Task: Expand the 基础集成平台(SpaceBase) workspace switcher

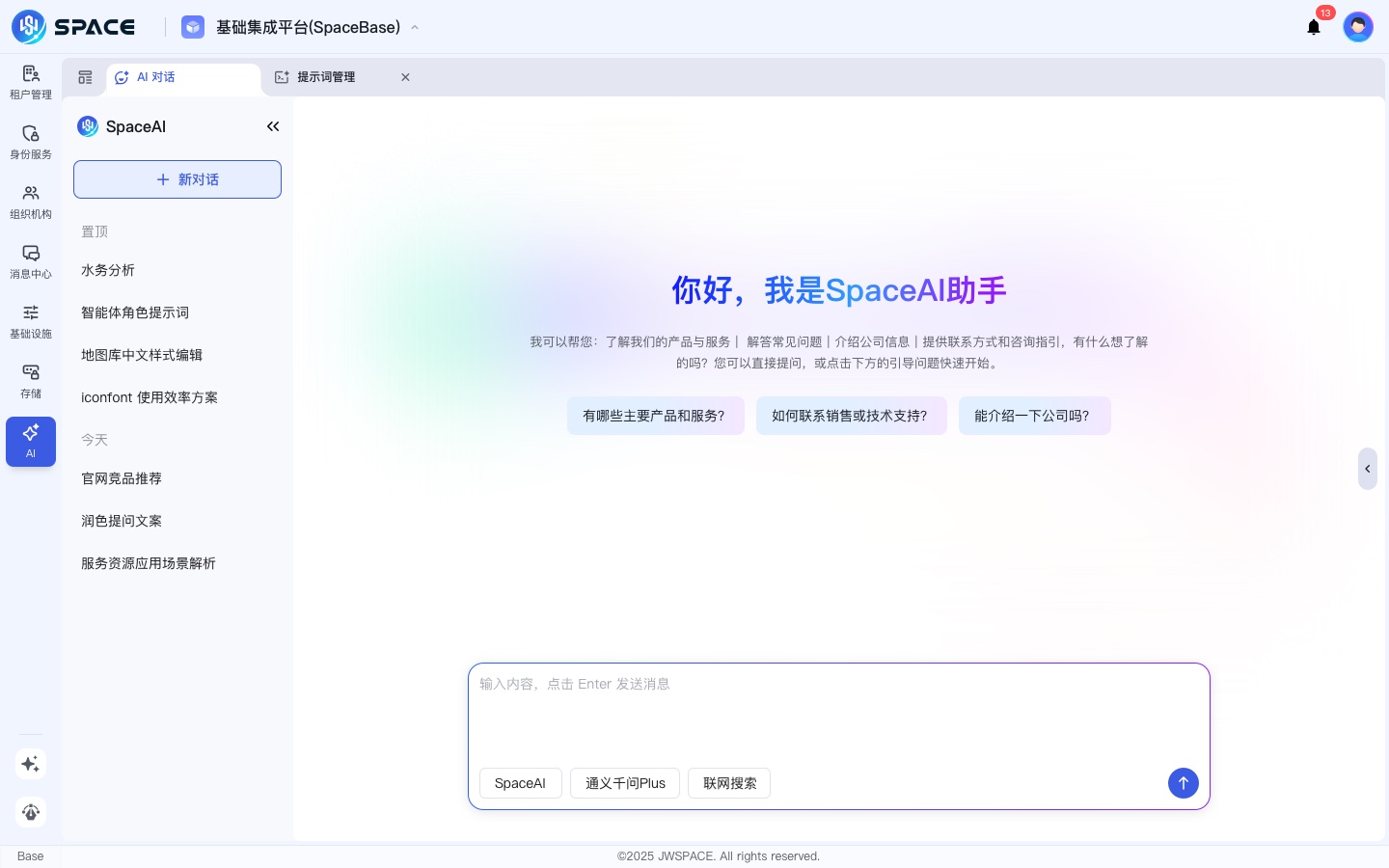Action: click(x=309, y=27)
